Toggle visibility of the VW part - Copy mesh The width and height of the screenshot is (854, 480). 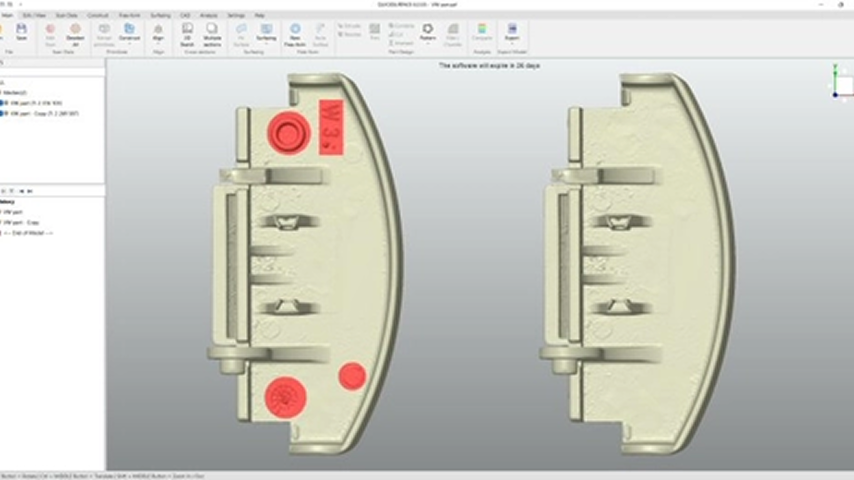coord(4,114)
